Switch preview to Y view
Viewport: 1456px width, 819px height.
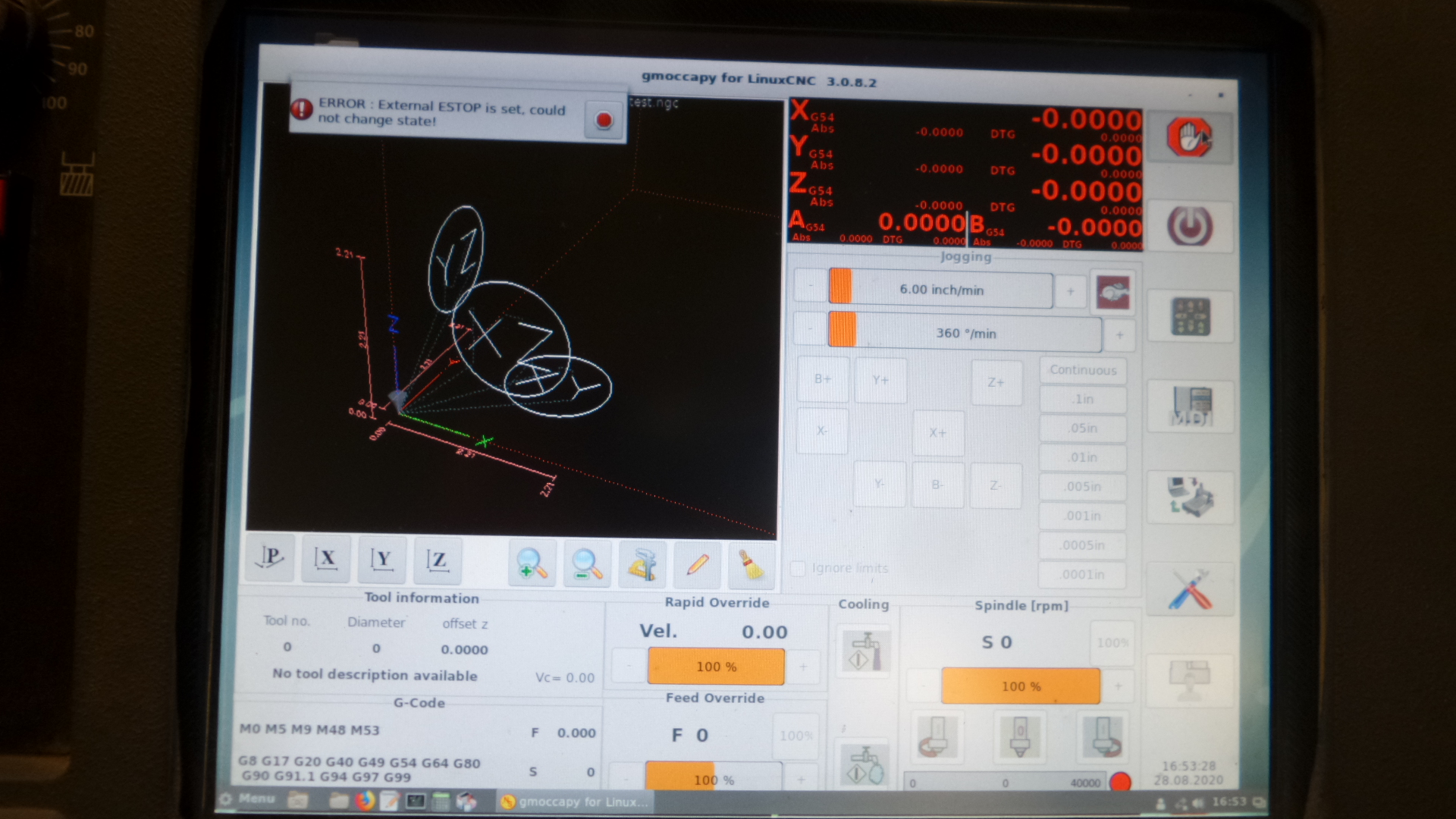(x=382, y=560)
